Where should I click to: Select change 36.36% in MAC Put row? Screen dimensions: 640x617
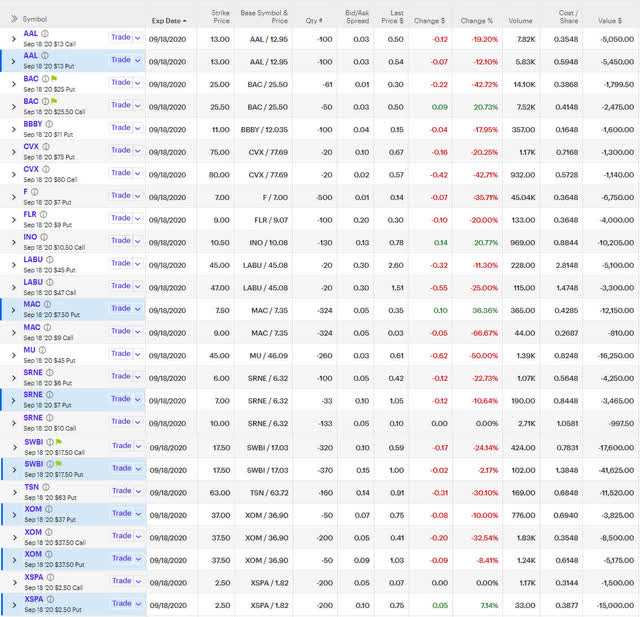coord(485,311)
